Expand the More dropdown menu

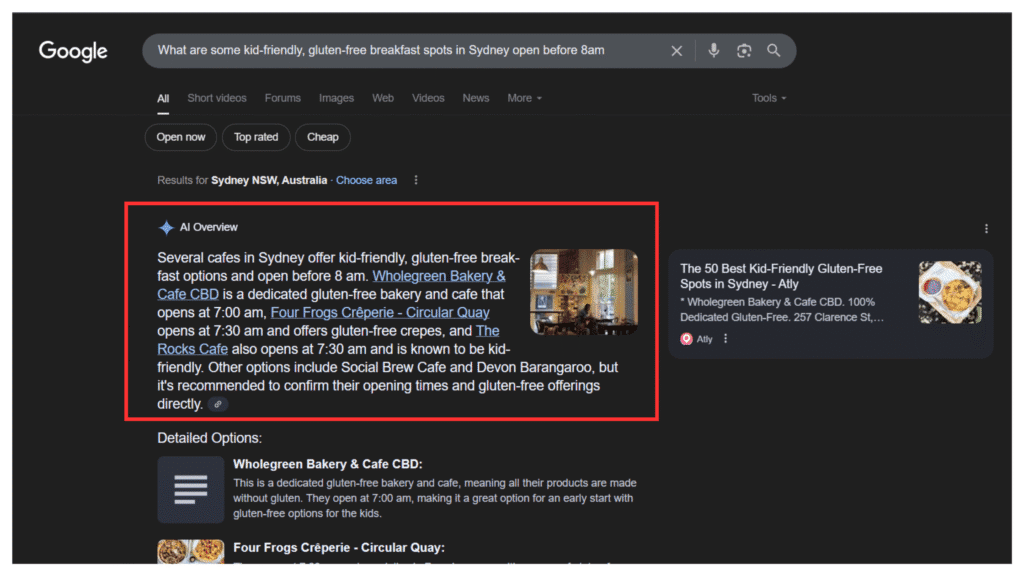(x=524, y=98)
